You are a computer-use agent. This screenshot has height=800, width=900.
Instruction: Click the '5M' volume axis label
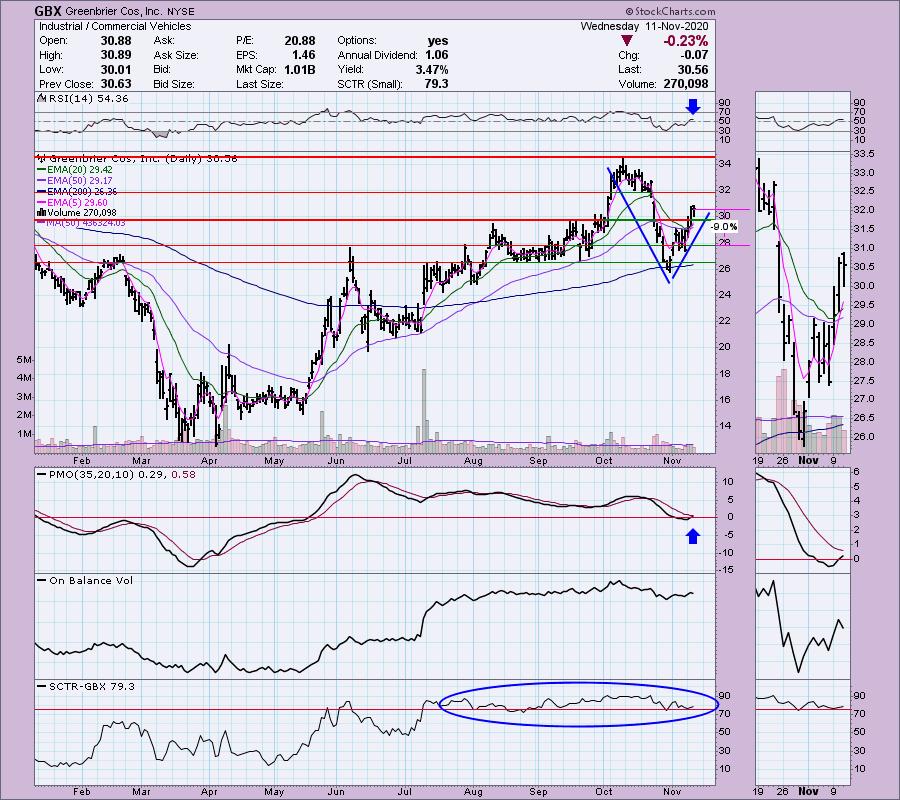coord(24,360)
